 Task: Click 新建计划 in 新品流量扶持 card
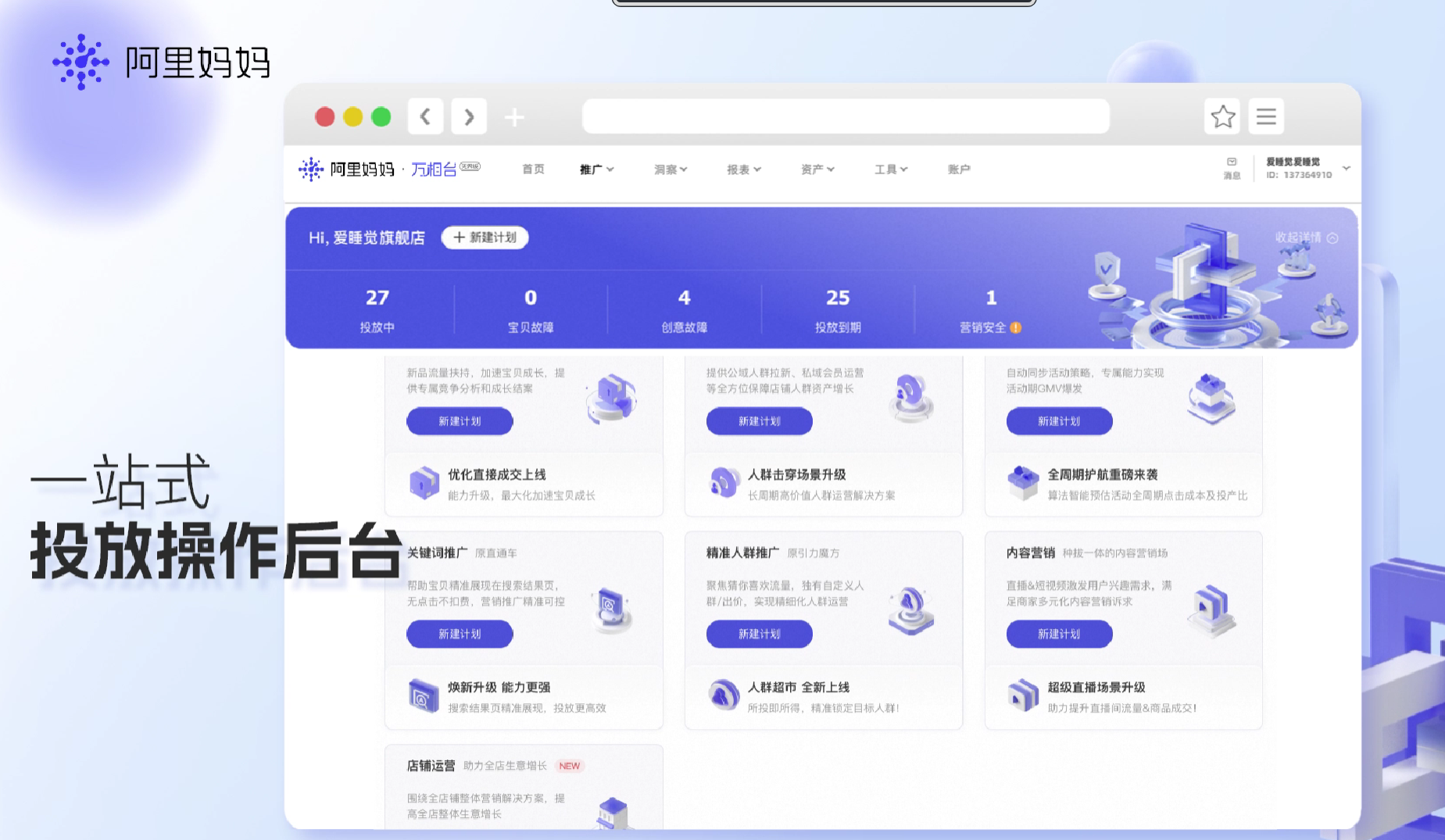coord(460,421)
